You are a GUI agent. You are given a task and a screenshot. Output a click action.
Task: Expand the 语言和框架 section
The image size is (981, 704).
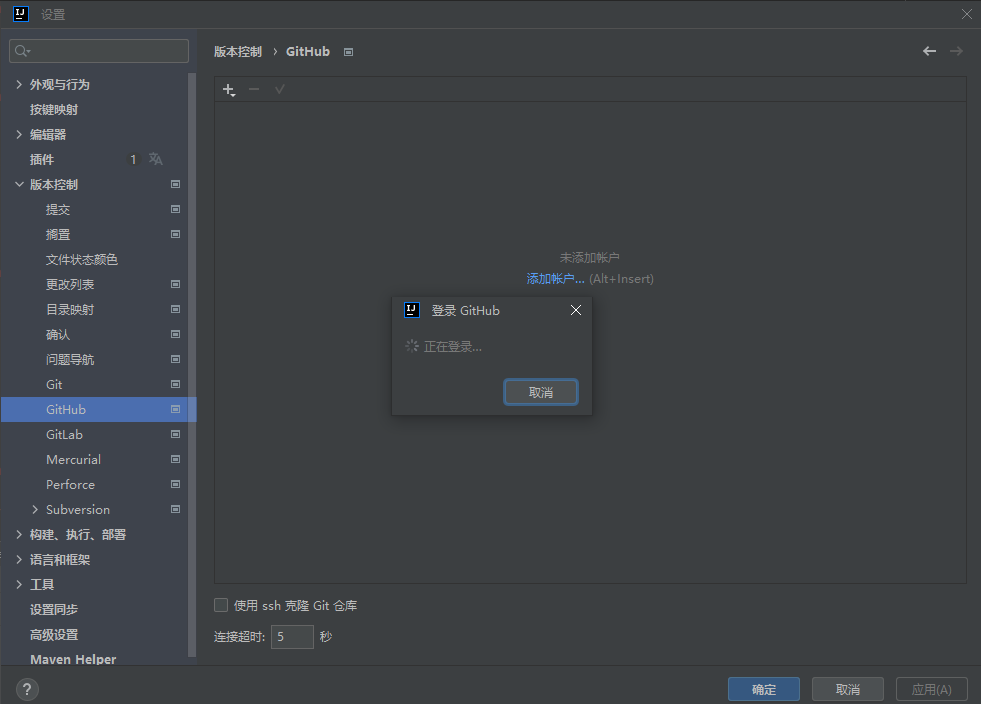(19, 560)
